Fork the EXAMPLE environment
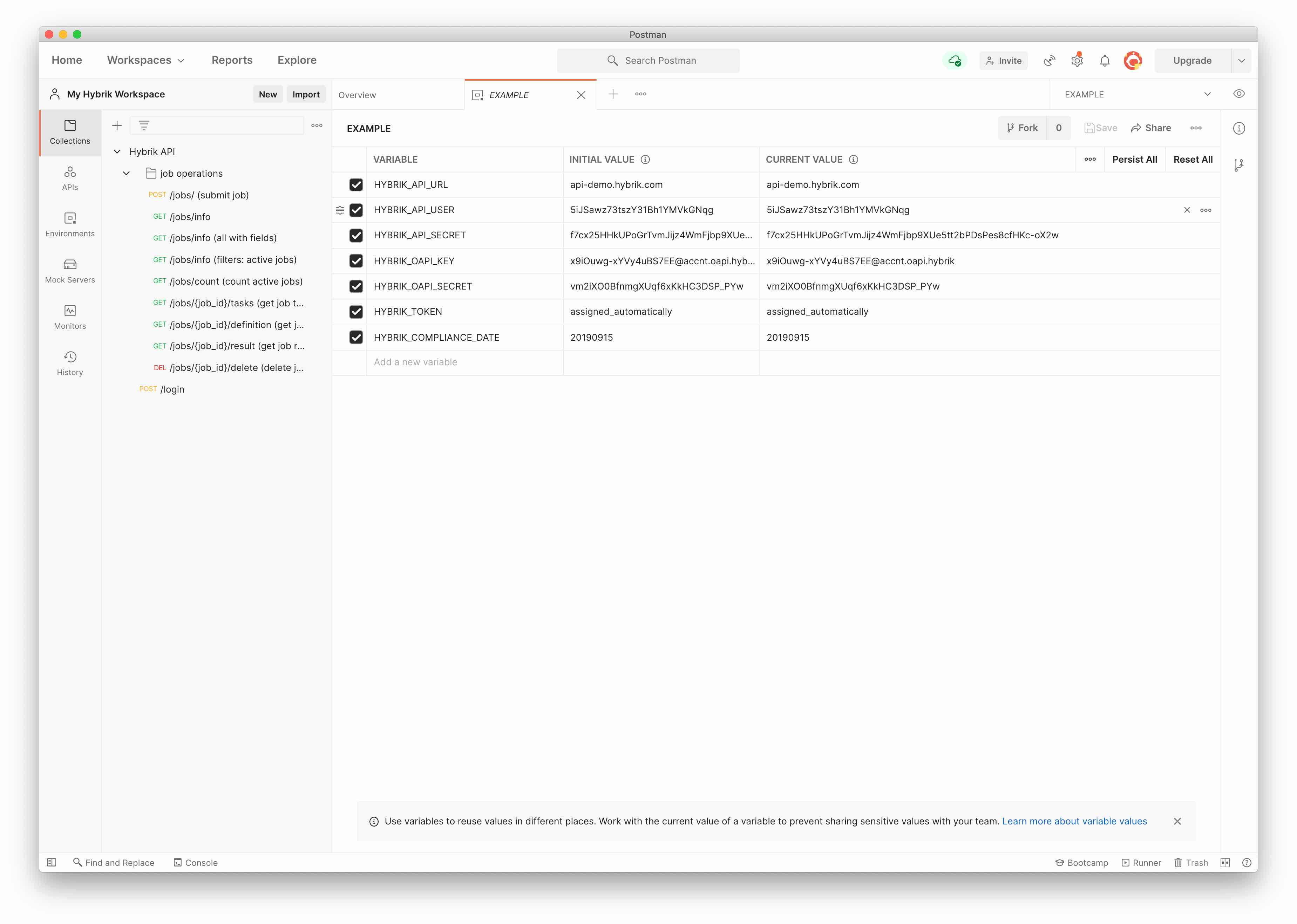The image size is (1297, 924). (x=1022, y=128)
